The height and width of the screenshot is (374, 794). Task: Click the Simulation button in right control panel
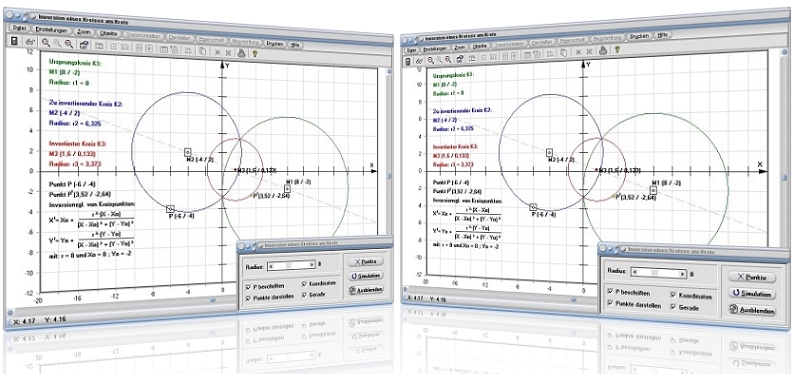click(752, 294)
